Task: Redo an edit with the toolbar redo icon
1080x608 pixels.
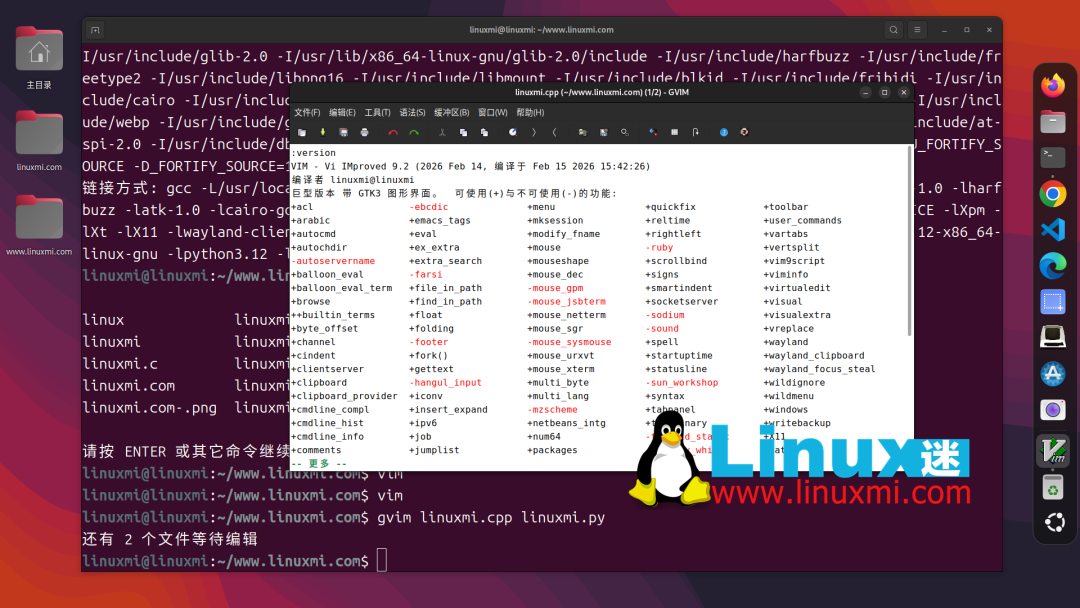Action: 414,131
